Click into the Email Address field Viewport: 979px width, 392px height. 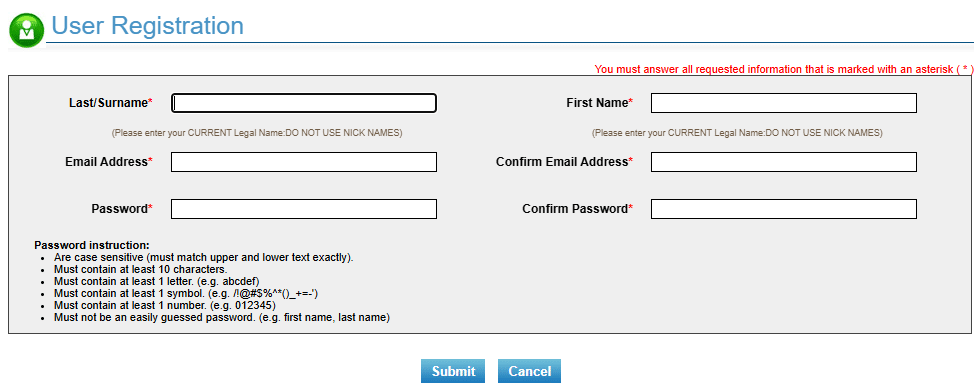(303, 162)
